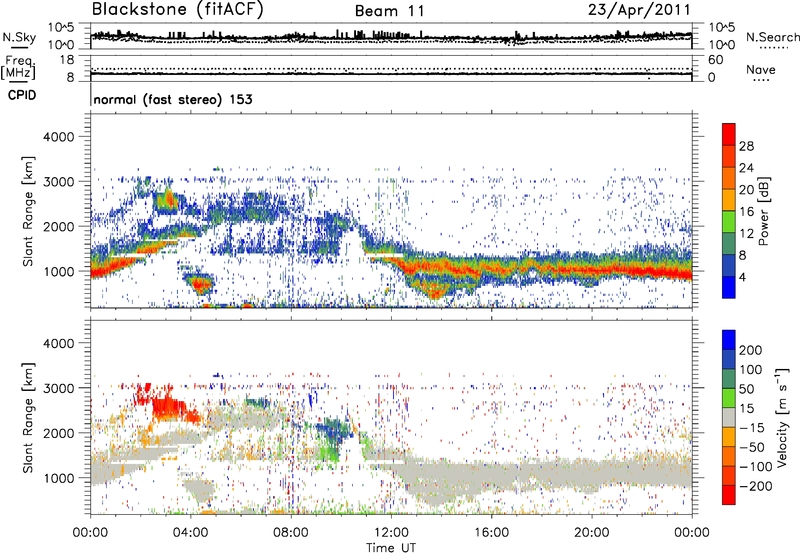This screenshot has height=554, width=800.
Task: Select the "Beam 11" header label
Action: (389, 11)
